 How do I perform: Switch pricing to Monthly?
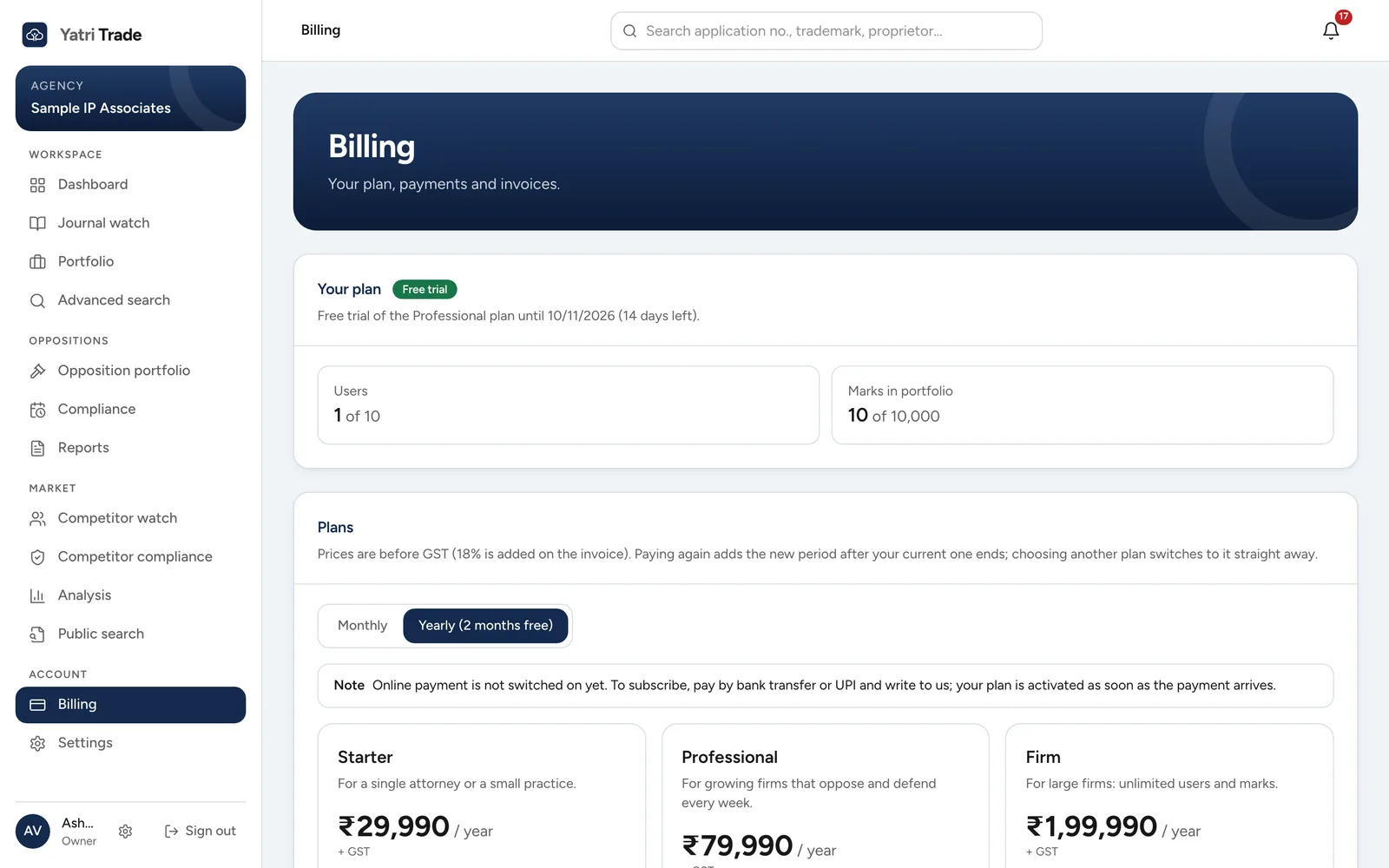(362, 626)
